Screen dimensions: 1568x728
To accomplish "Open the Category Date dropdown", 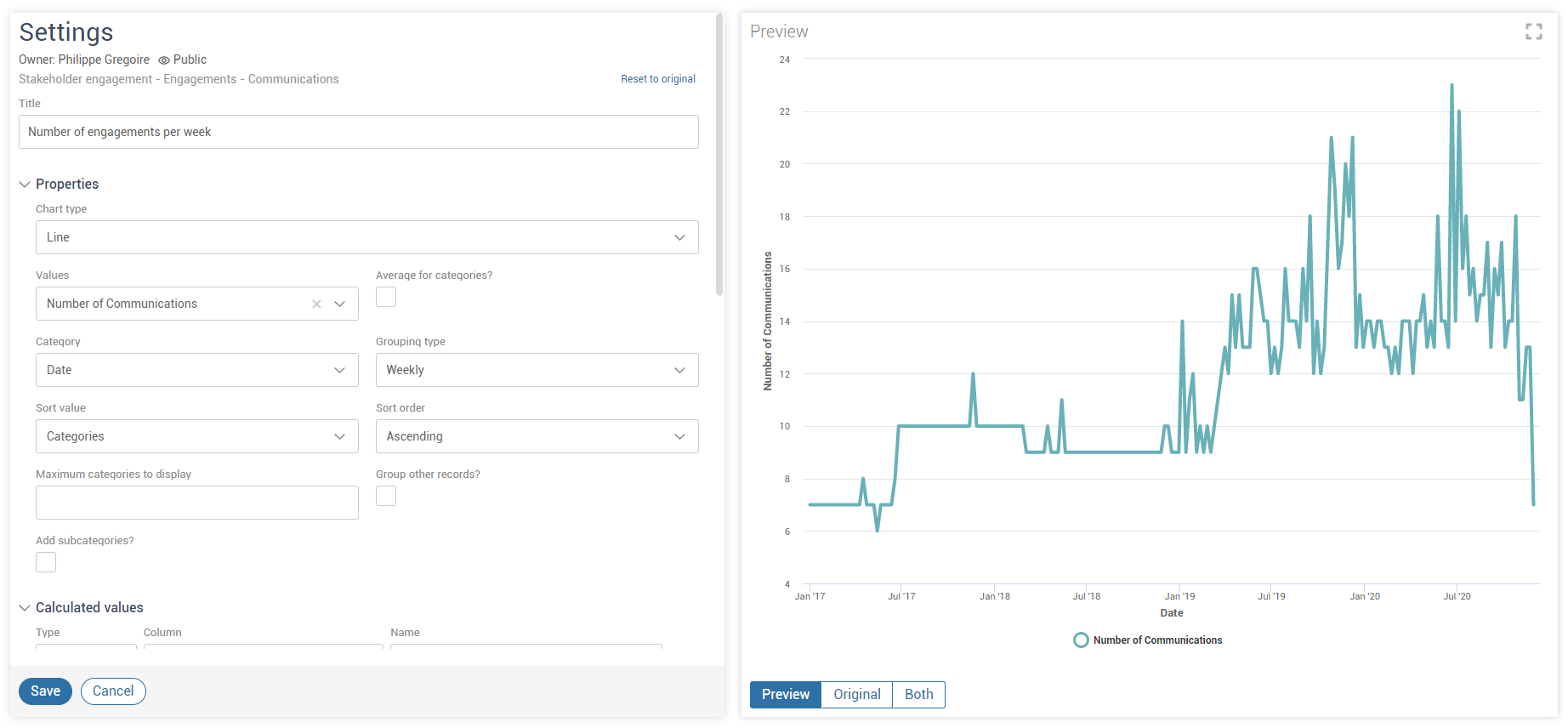I will point(196,370).
